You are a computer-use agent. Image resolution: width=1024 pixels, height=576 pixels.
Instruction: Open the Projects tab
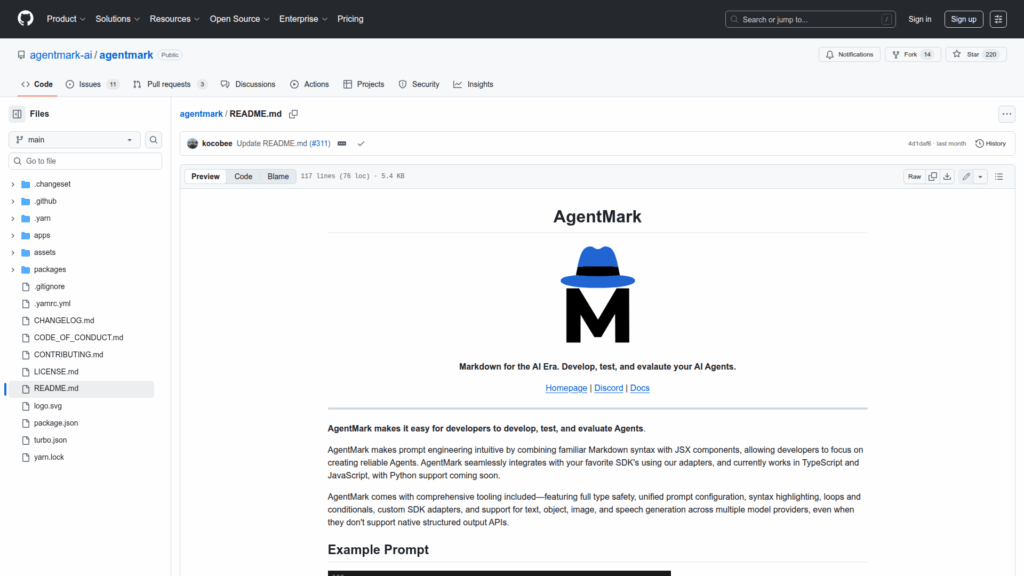coord(364,84)
